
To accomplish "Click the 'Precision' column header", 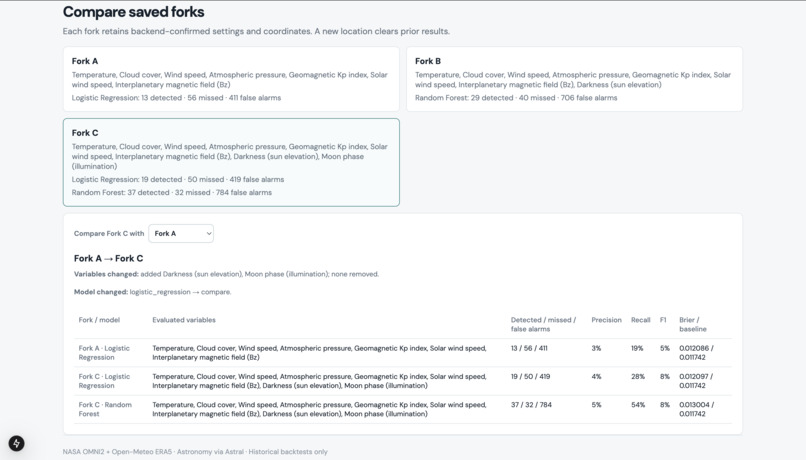I will coord(607,320).
